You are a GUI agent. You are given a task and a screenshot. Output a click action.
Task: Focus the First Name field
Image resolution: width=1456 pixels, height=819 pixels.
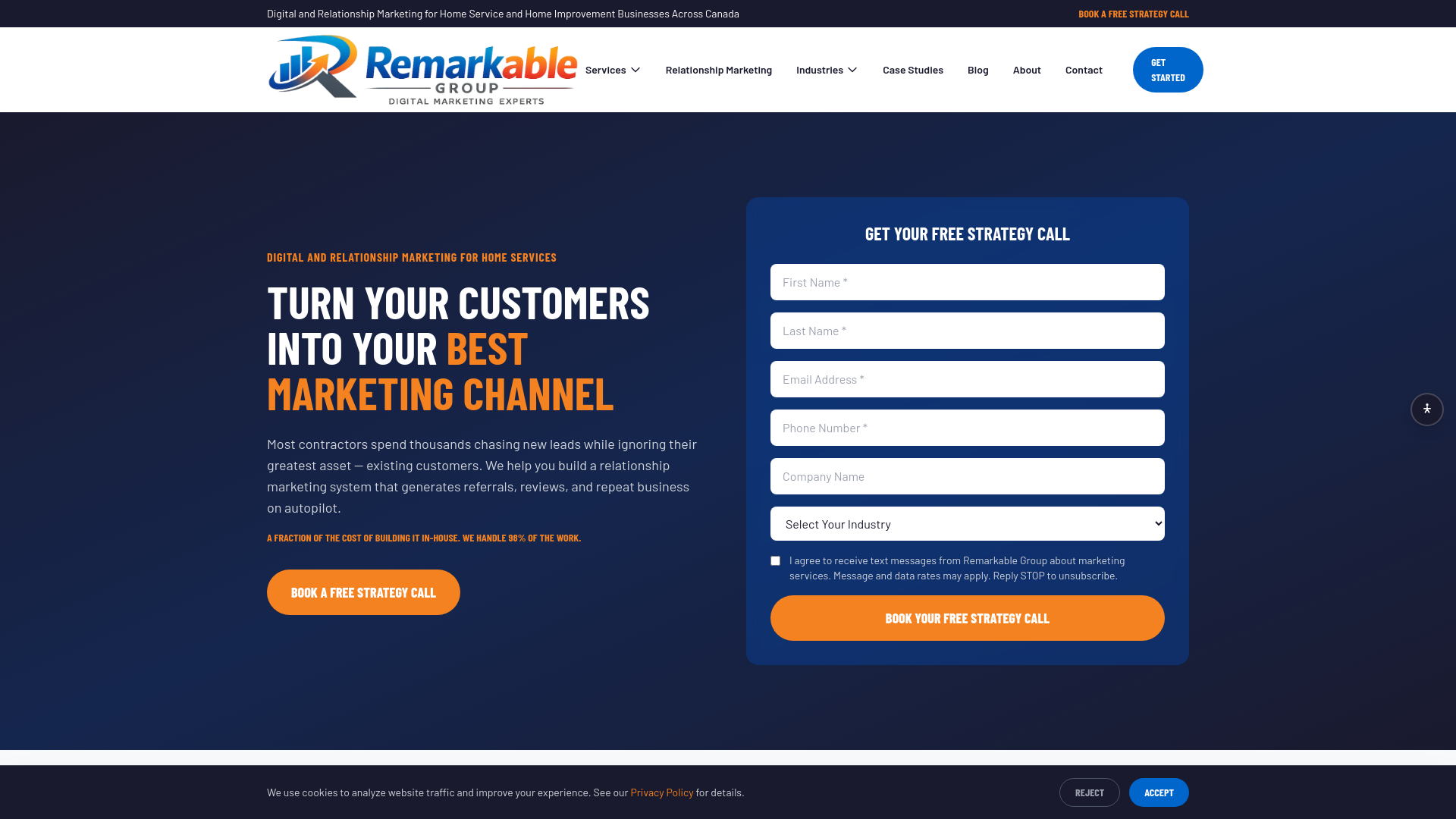(968, 282)
